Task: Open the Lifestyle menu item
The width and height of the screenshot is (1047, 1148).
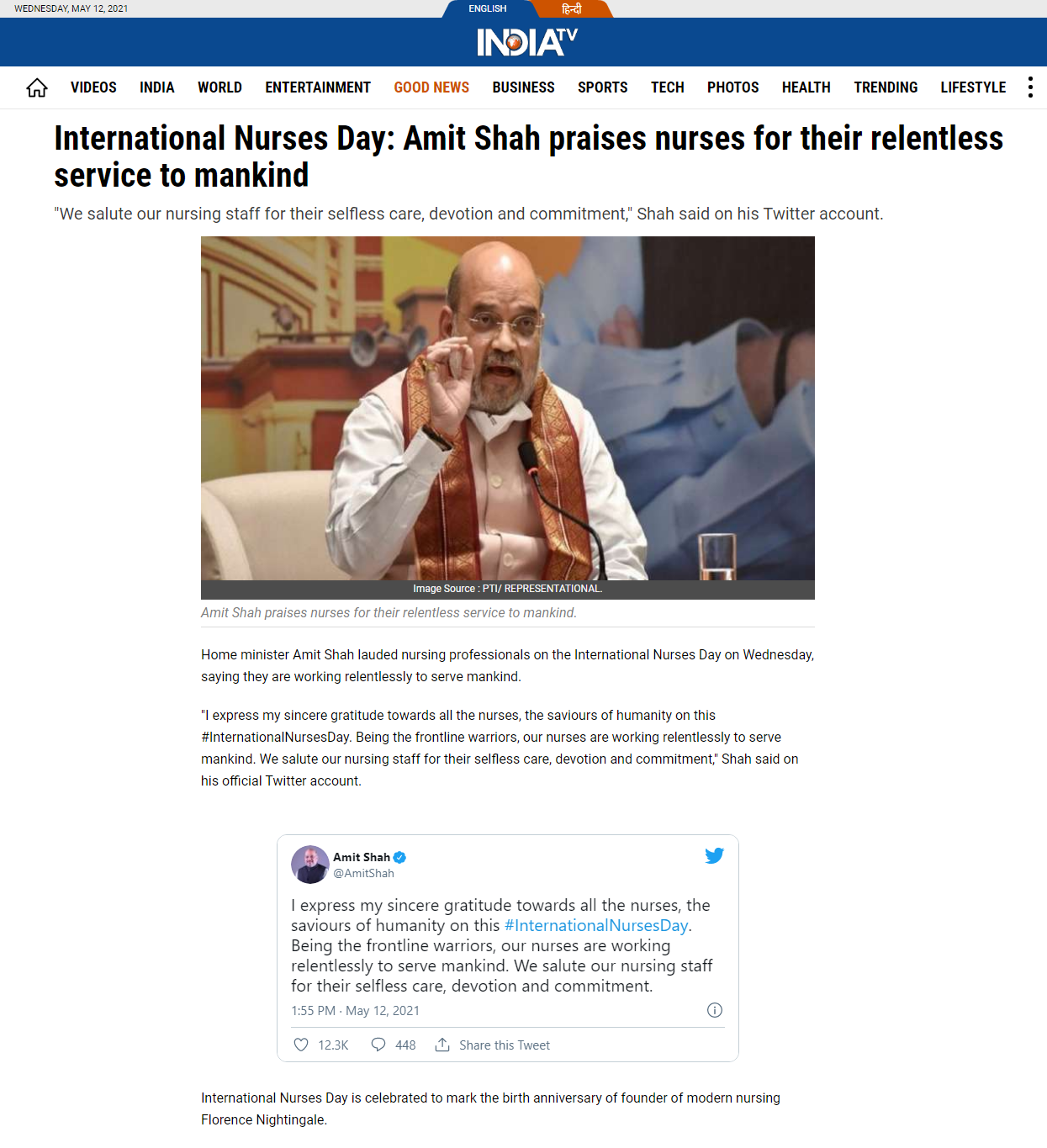Action: pos(973,87)
